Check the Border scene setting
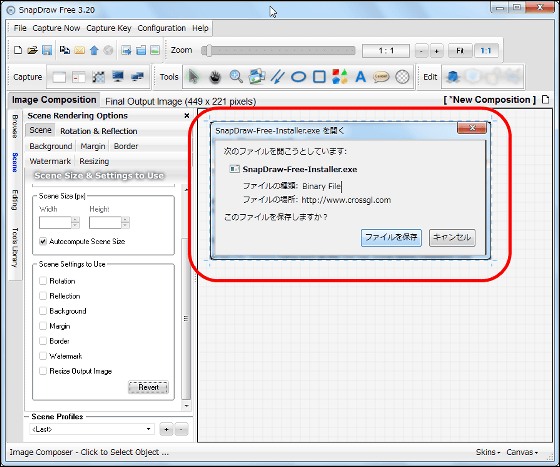 pyautogui.click(x=43, y=341)
